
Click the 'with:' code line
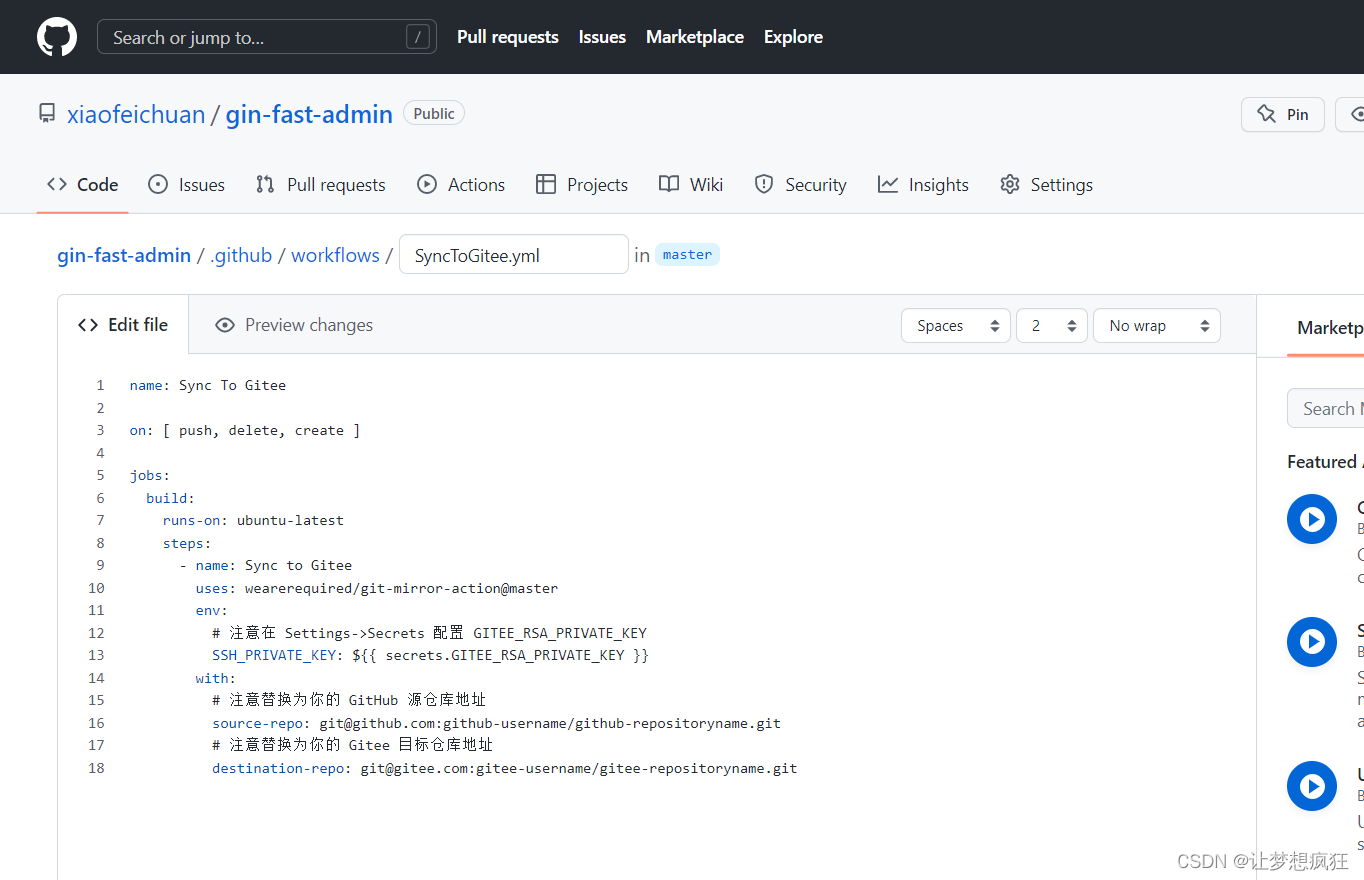(x=216, y=678)
